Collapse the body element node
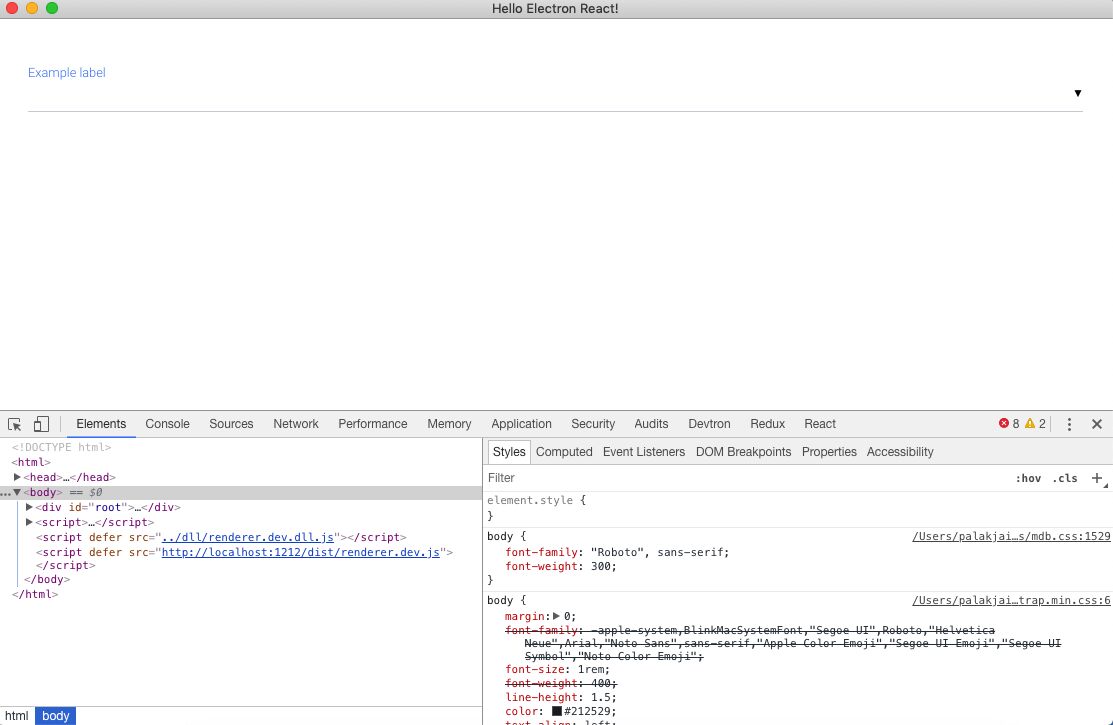Screen dimensions: 1113x725 (17, 492)
